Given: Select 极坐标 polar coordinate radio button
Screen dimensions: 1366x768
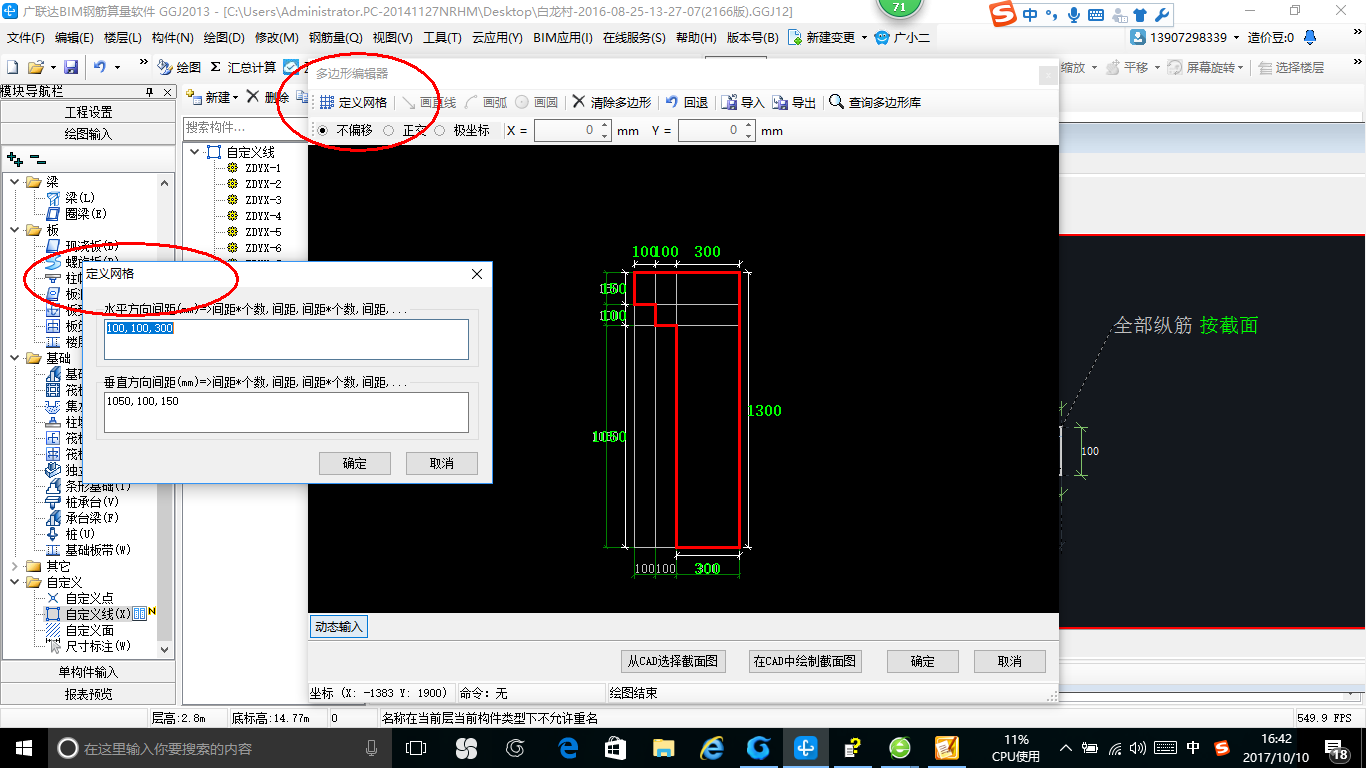Looking at the screenshot, I should pos(440,130).
